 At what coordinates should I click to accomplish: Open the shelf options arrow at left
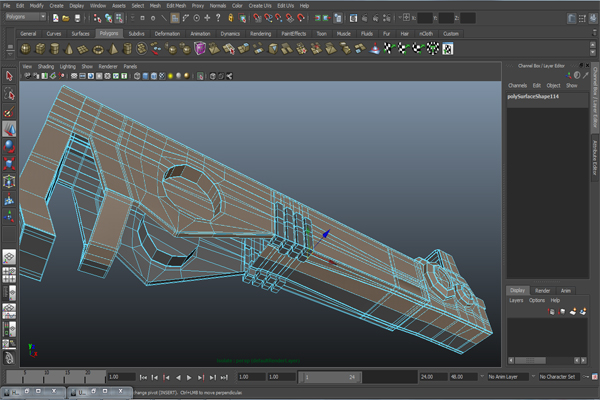coord(10,54)
